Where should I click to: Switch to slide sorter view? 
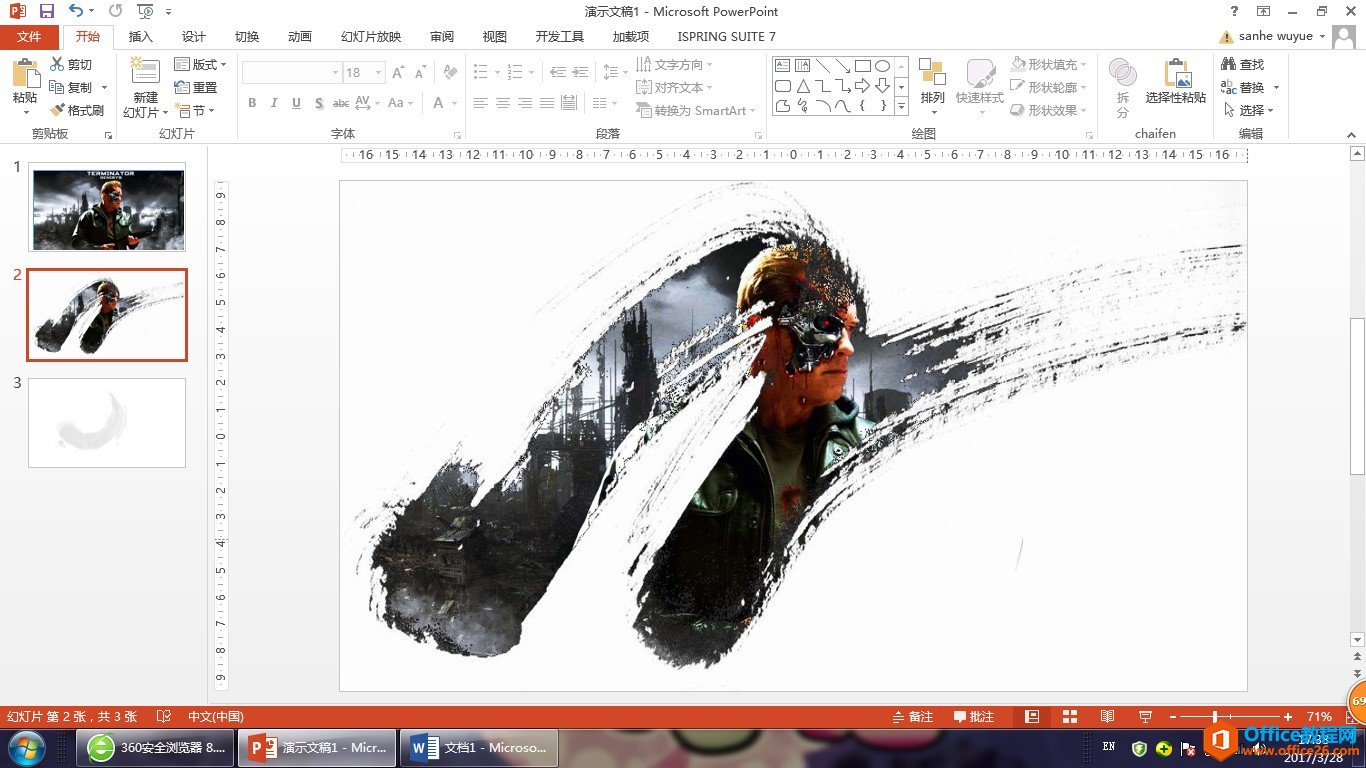(1070, 717)
